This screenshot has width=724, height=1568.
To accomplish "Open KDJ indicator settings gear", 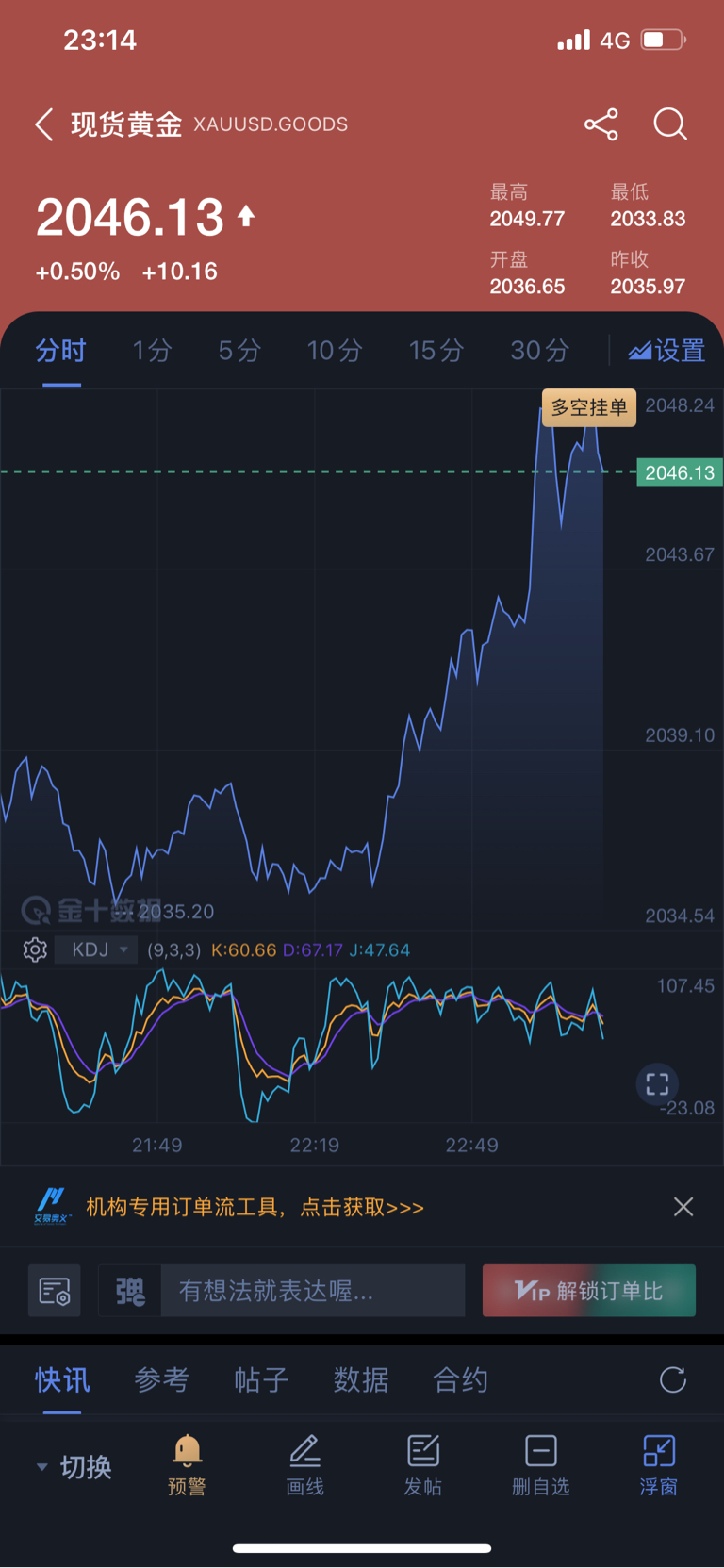I will pos(35,949).
